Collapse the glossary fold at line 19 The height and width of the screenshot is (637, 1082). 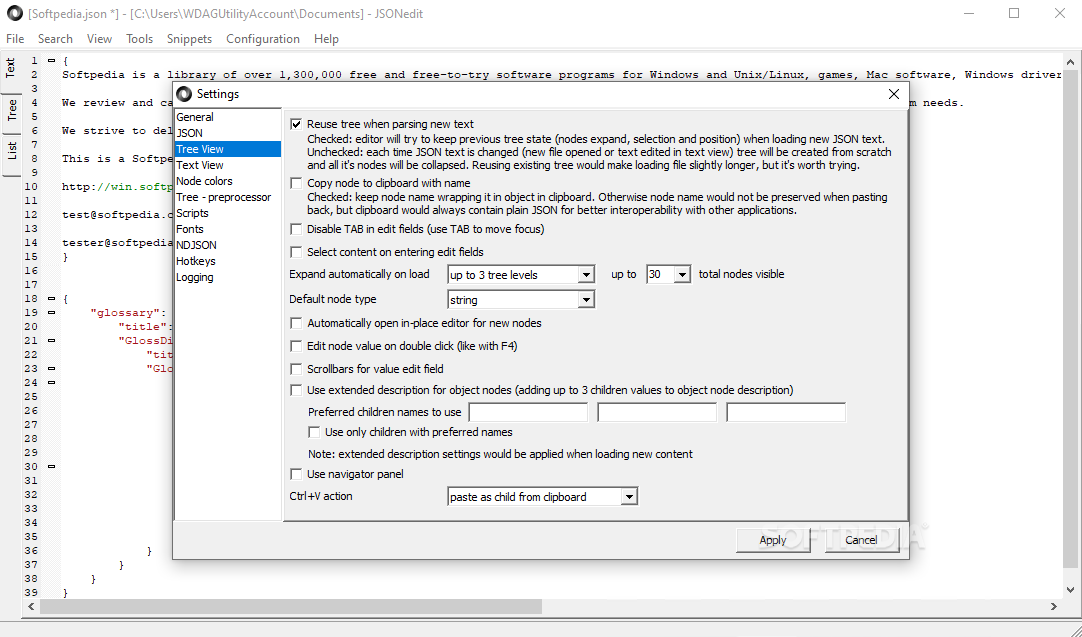[51, 313]
